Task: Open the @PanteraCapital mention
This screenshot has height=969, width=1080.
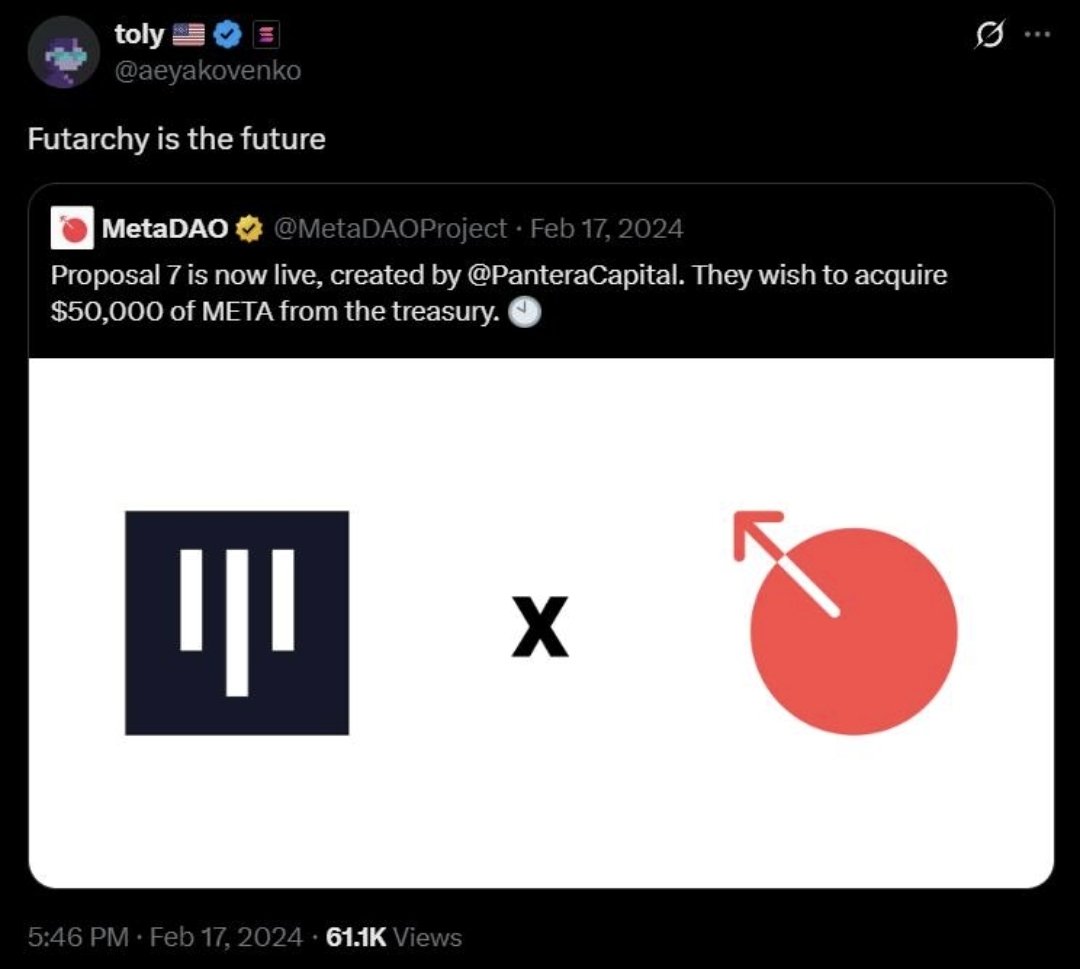Action: (x=575, y=275)
